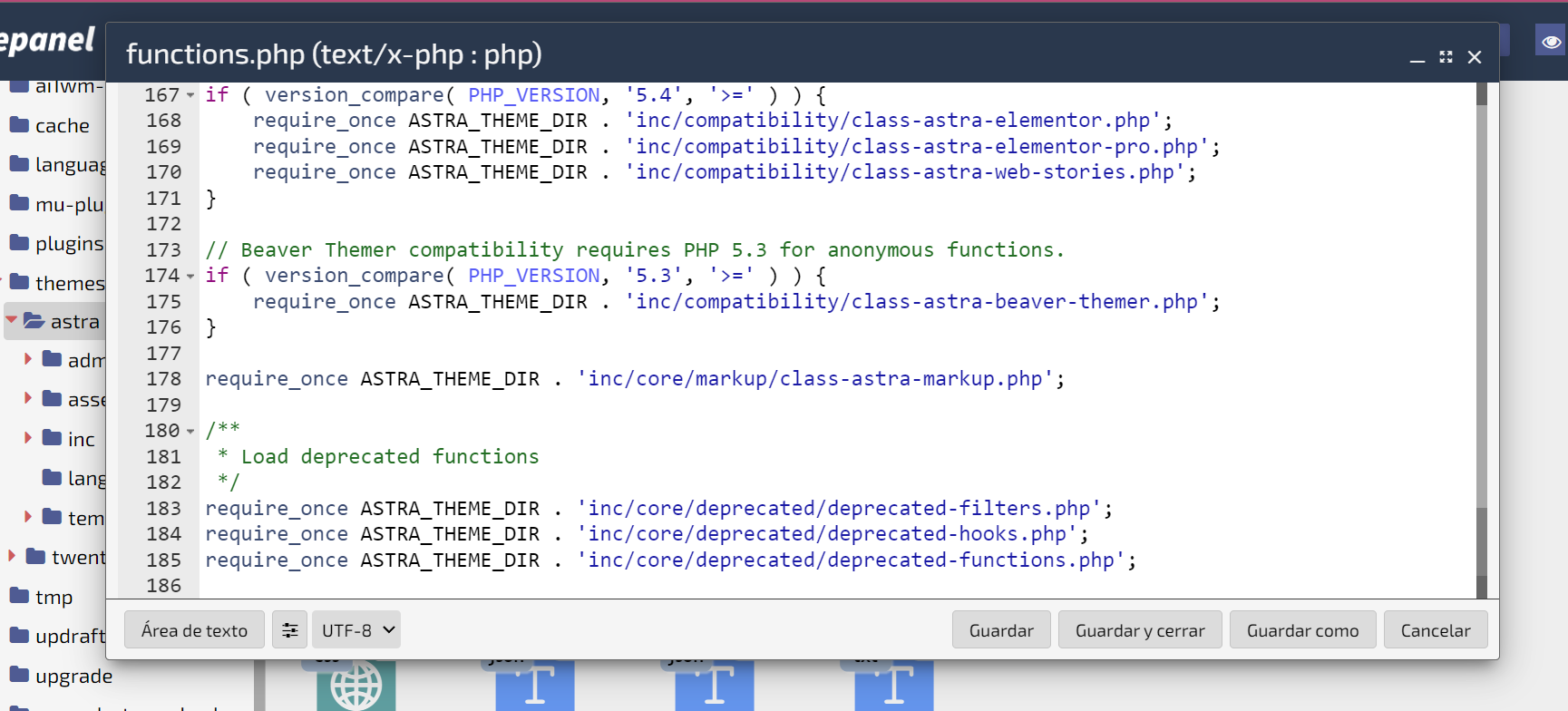Place cursor on 'deprecated-filters.php' string
Viewport: 1568px width, 711px height.
840,509
